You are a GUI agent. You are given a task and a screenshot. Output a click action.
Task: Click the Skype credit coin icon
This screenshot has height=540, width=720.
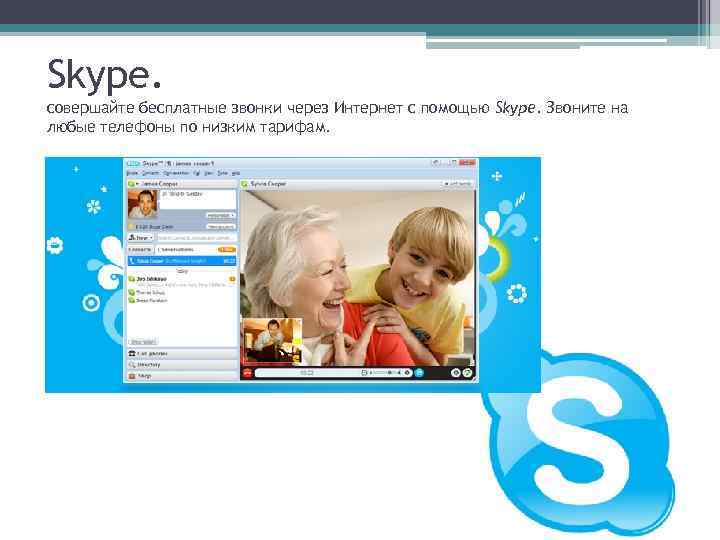(131, 227)
